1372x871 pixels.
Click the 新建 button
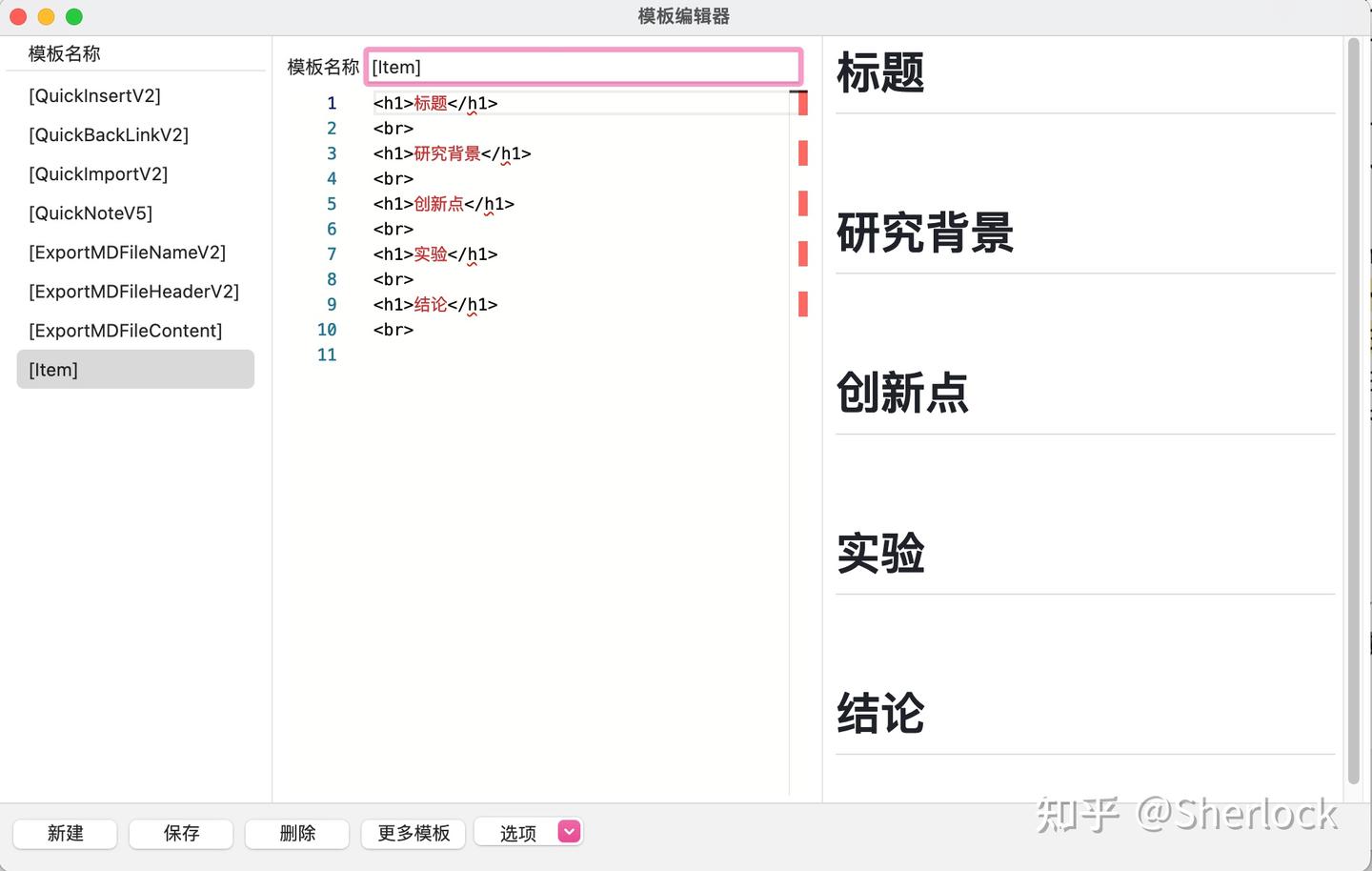[65, 834]
